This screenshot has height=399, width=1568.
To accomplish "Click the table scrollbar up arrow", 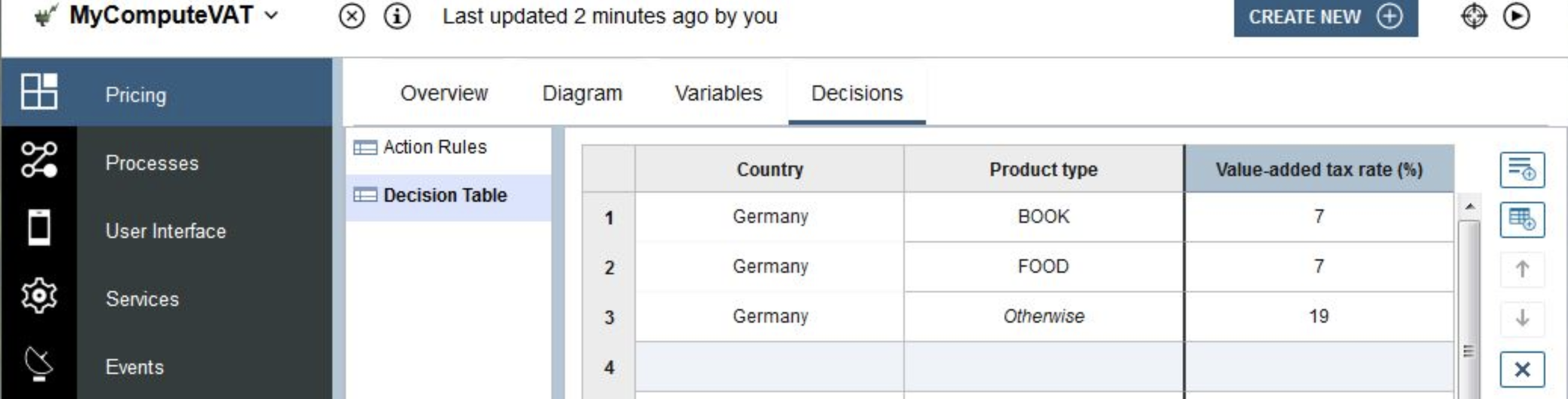I will click(x=1469, y=206).
